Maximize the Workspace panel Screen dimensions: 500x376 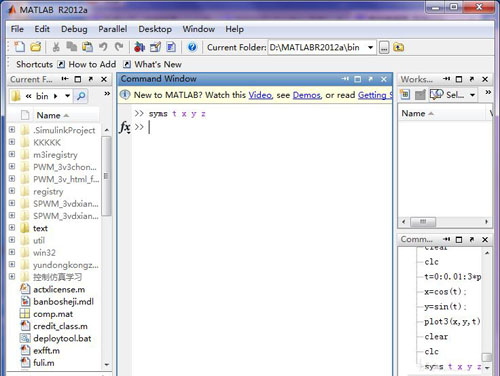(459, 79)
